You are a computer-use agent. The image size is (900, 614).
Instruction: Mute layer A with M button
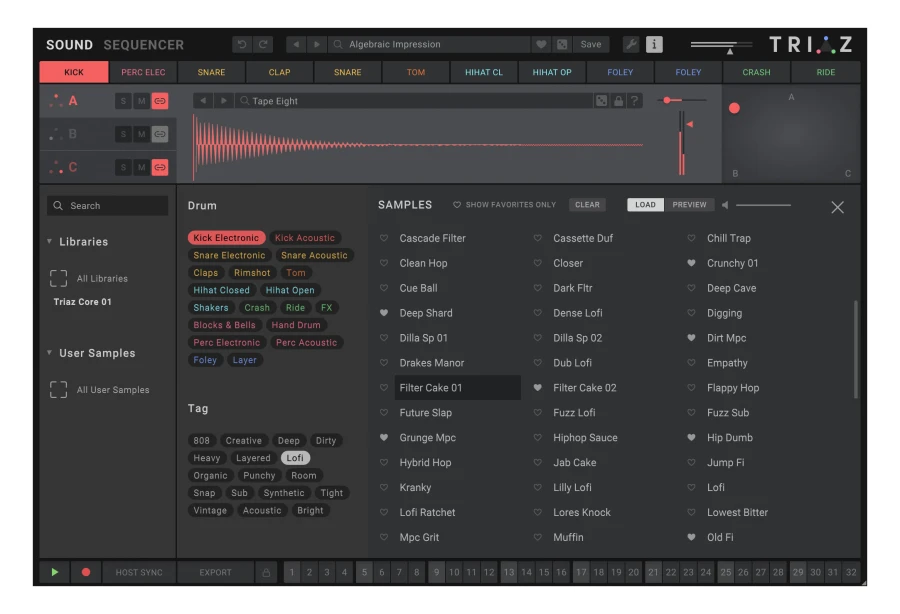(x=141, y=101)
